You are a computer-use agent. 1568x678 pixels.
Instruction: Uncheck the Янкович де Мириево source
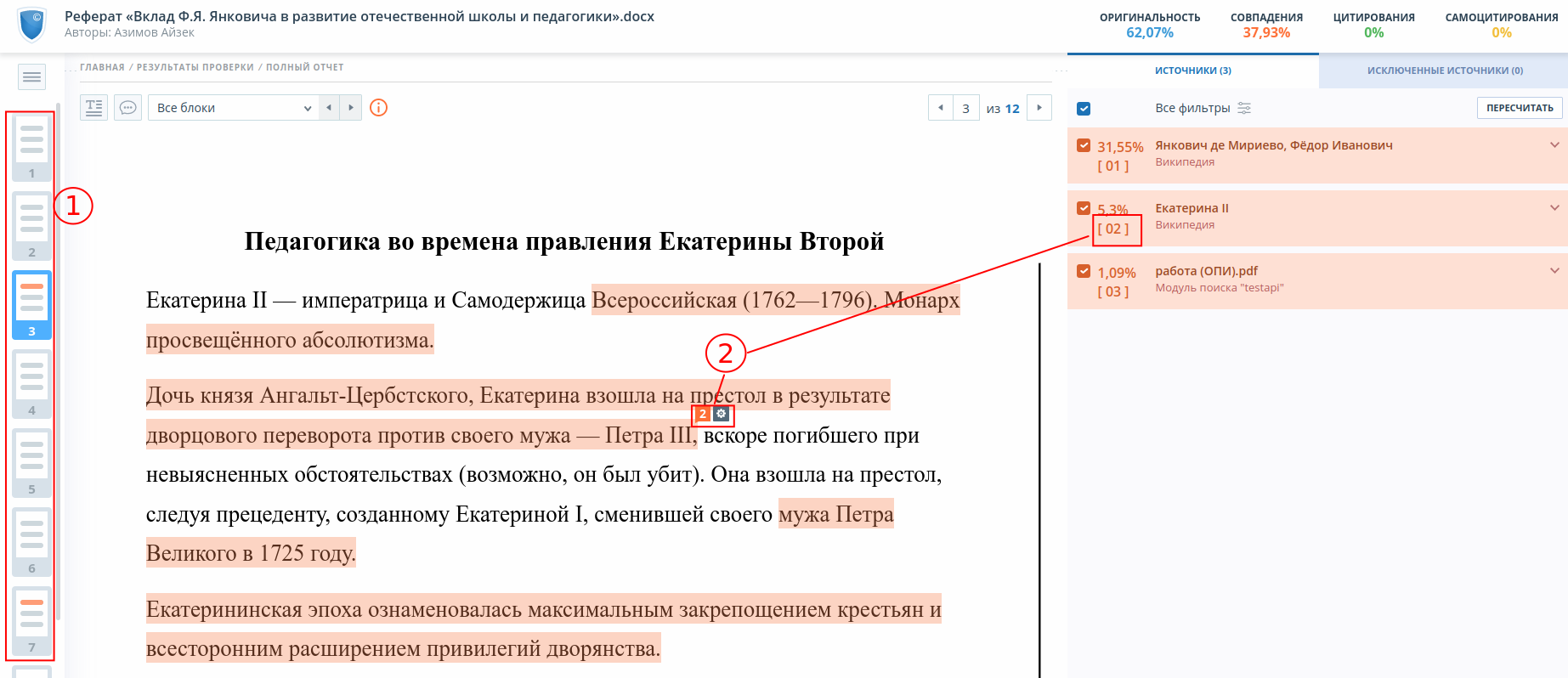coord(1084,145)
